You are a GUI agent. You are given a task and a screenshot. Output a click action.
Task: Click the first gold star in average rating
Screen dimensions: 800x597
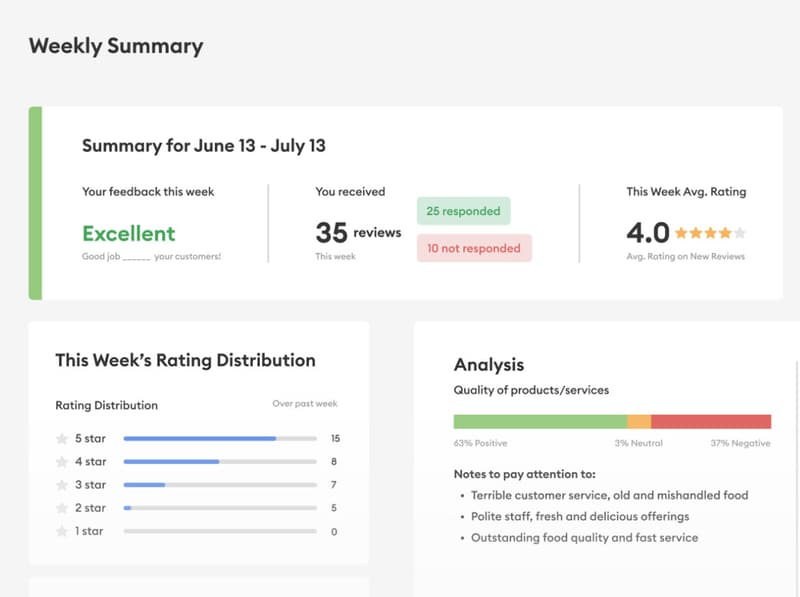coord(681,233)
